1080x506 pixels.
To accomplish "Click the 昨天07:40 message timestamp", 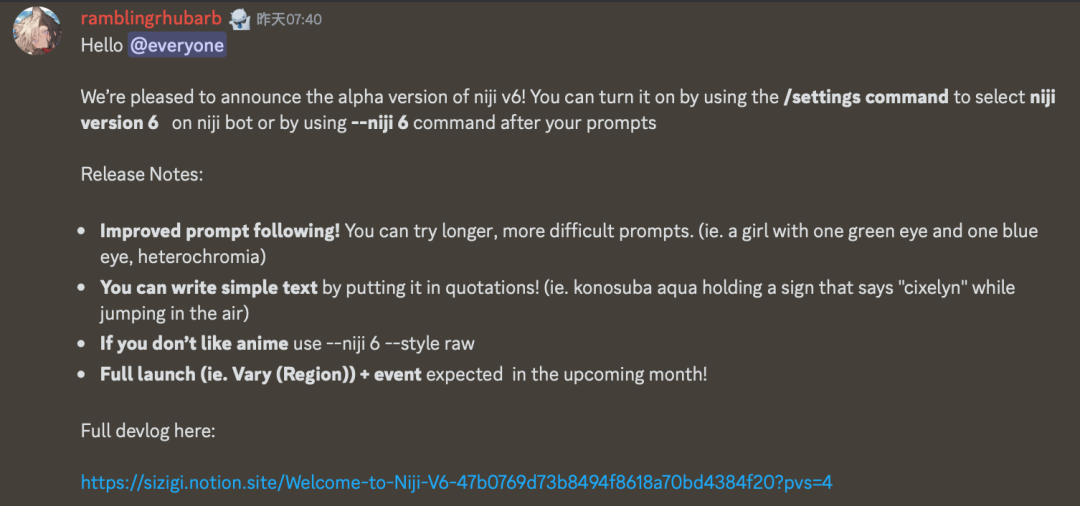I will click(x=289, y=20).
